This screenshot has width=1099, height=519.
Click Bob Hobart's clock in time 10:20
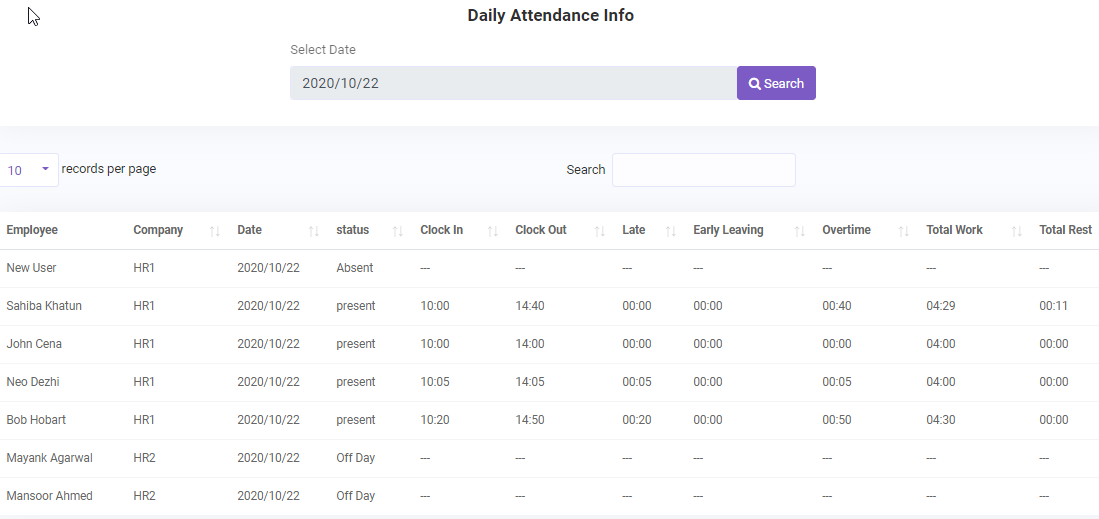[x=435, y=420]
